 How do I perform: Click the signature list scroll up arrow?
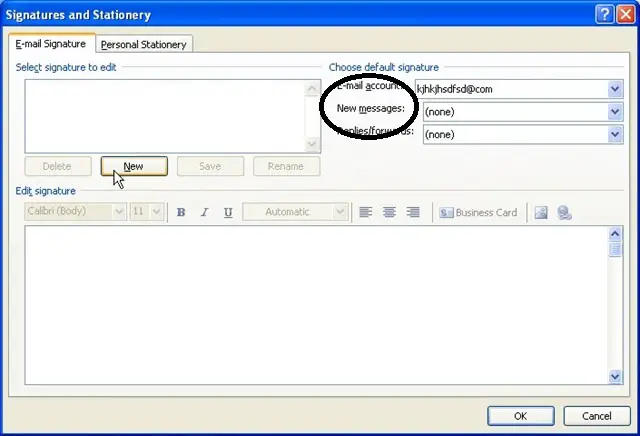tap(312, 89)
